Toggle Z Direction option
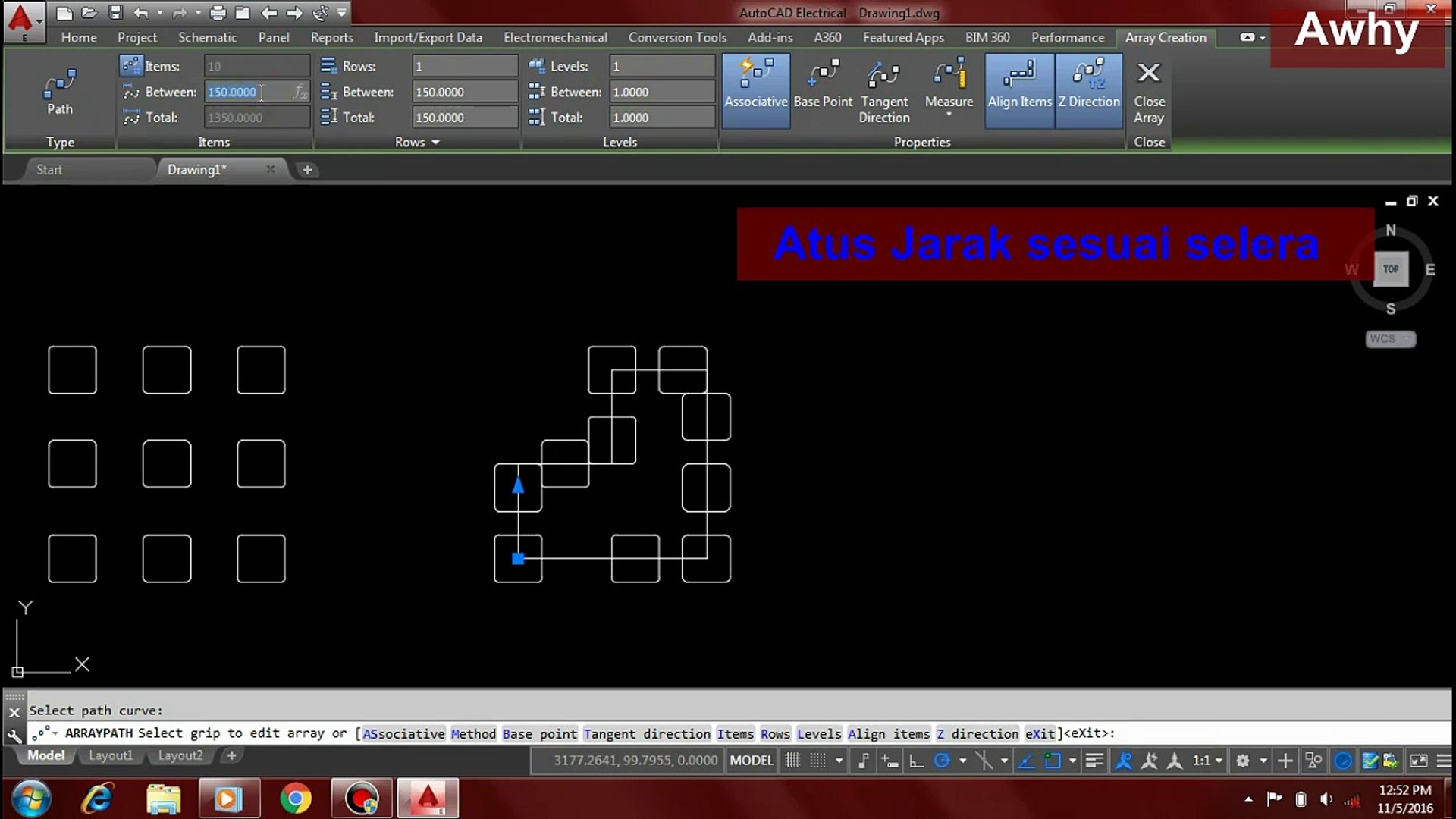This screenshot has width=1456, height=819. 1088,84
